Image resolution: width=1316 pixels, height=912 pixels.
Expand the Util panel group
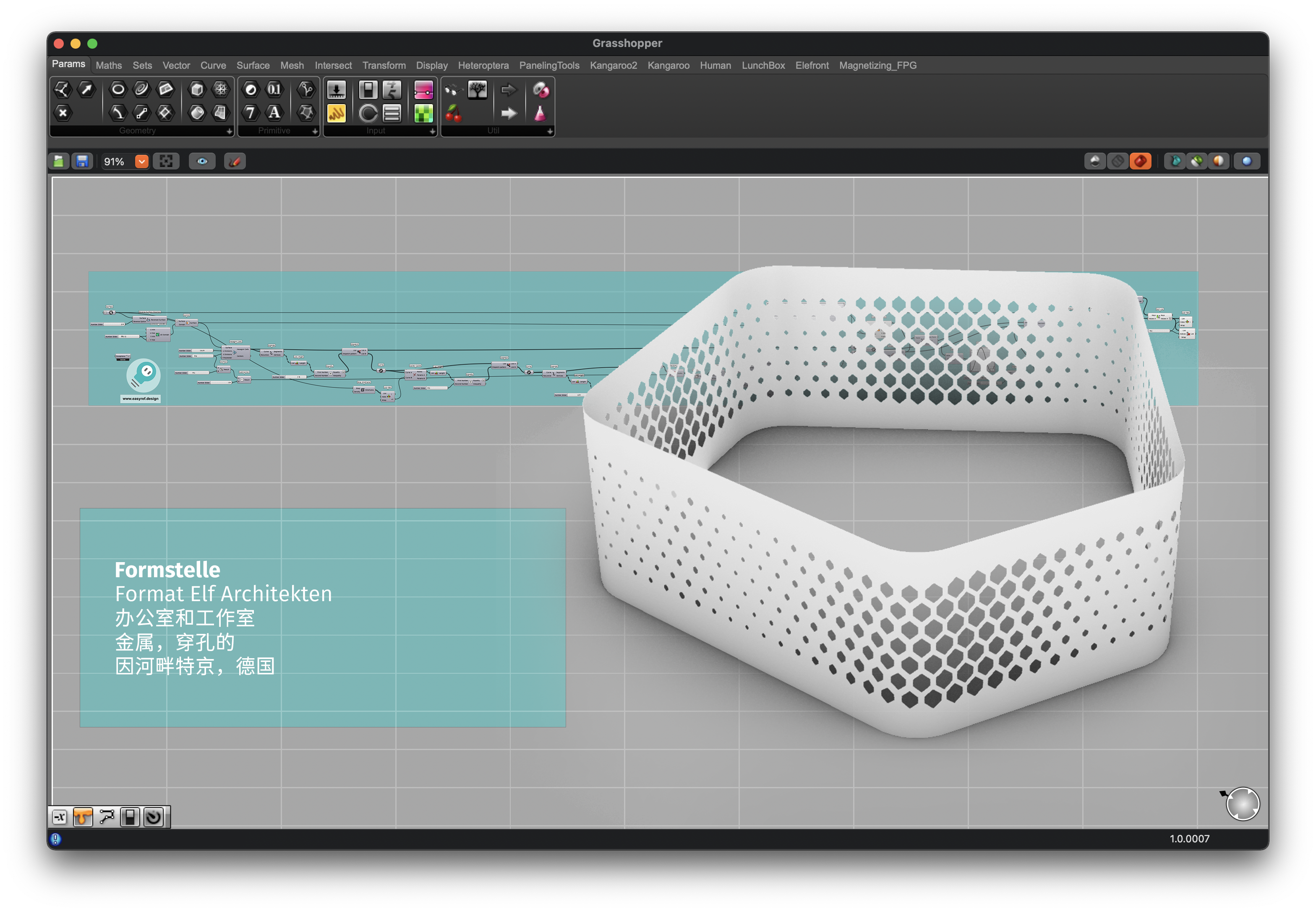click(x=549, y=131)
